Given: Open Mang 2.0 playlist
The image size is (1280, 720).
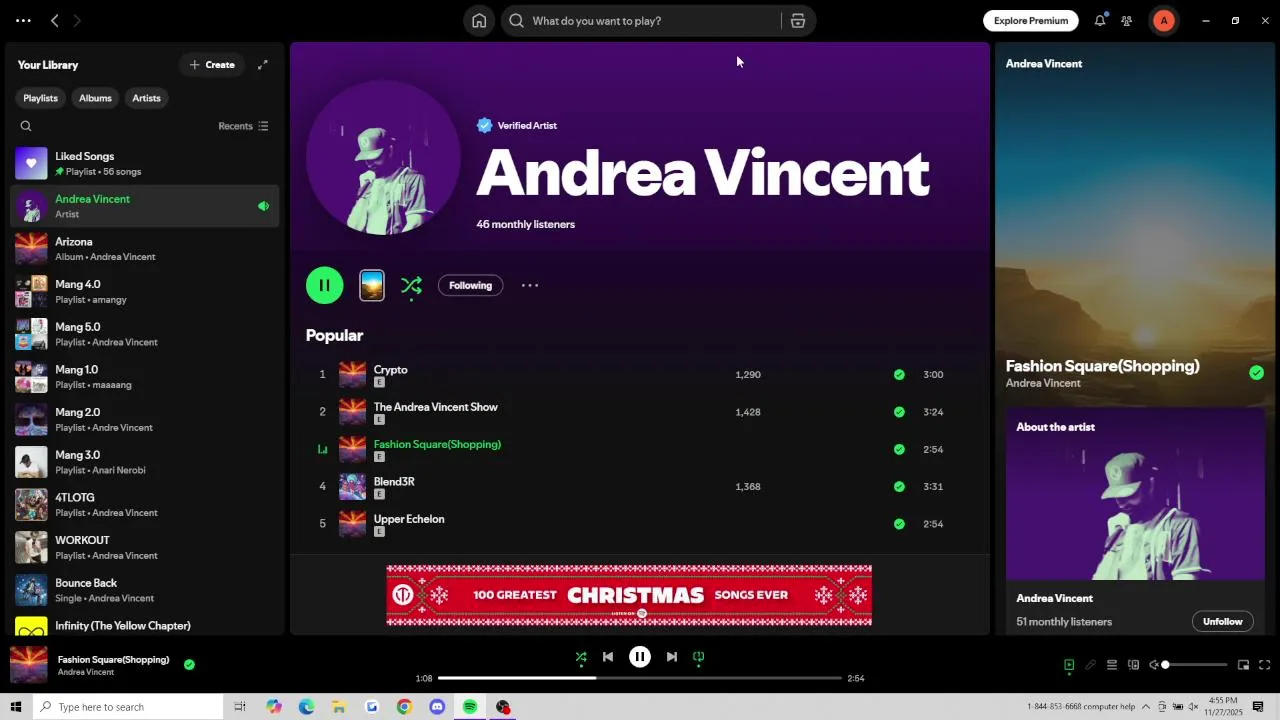Looking at the screenshot, I should [x=146, y=419].
